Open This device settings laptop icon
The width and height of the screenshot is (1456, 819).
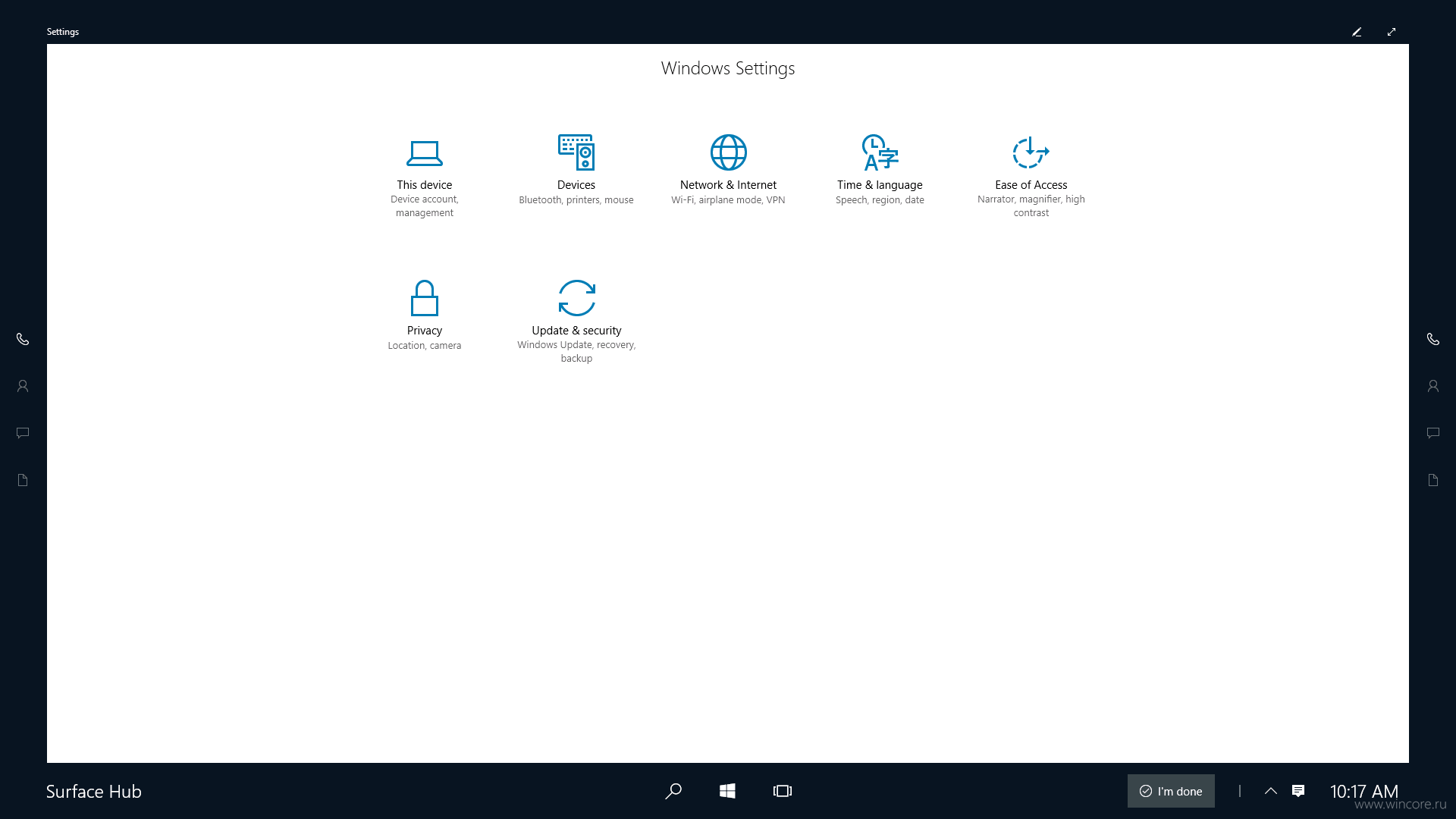pyautogui.click(x=424, y=153)
